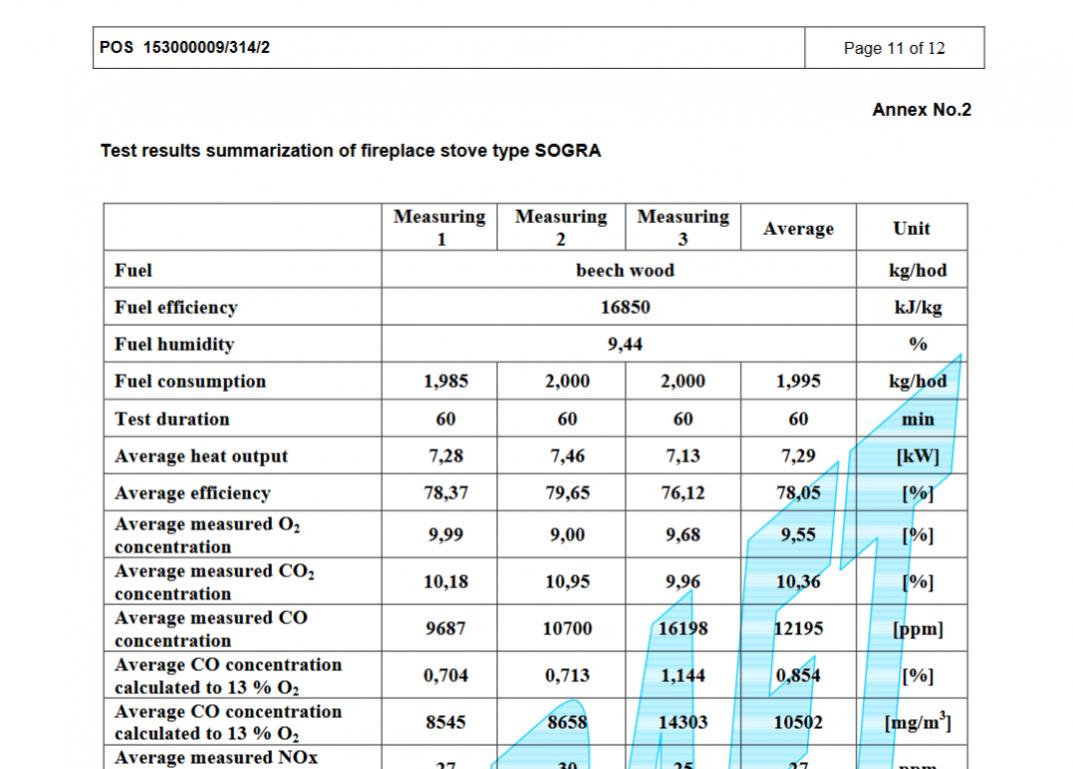Viewport: 1073px width, 769px height.
Task: Select the 1,985 fuel consumption value
Action: coord(445,381)
